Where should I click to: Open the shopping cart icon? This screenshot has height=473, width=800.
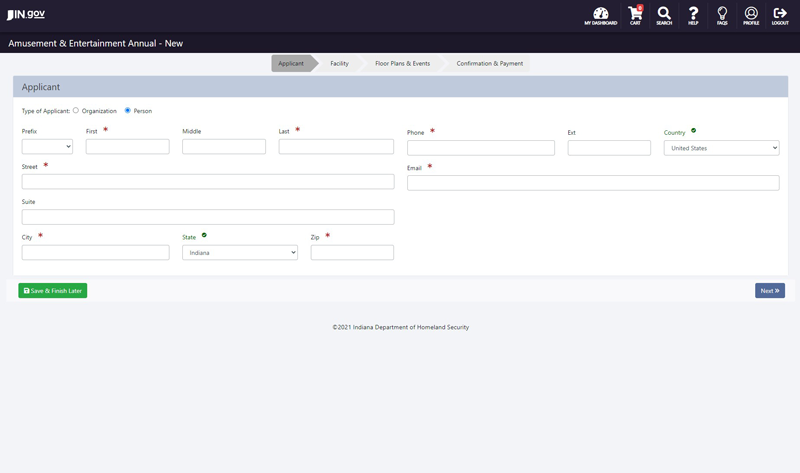click(x=635, y=15)
